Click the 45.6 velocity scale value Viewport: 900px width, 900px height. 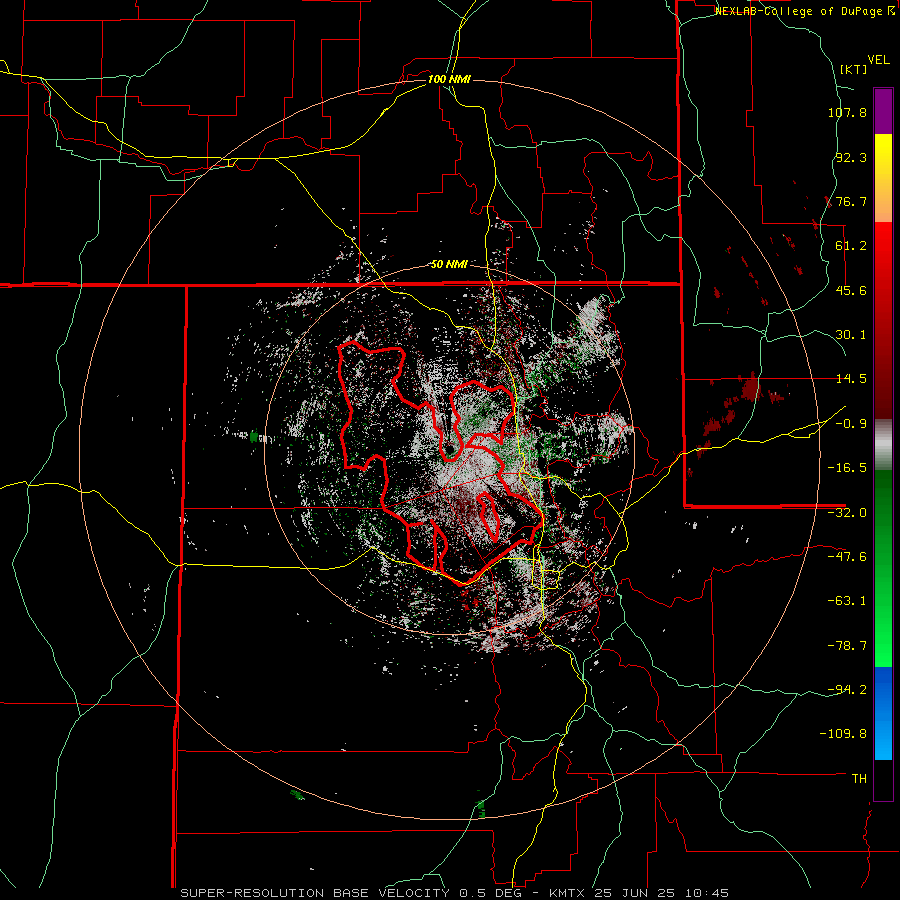851,290
